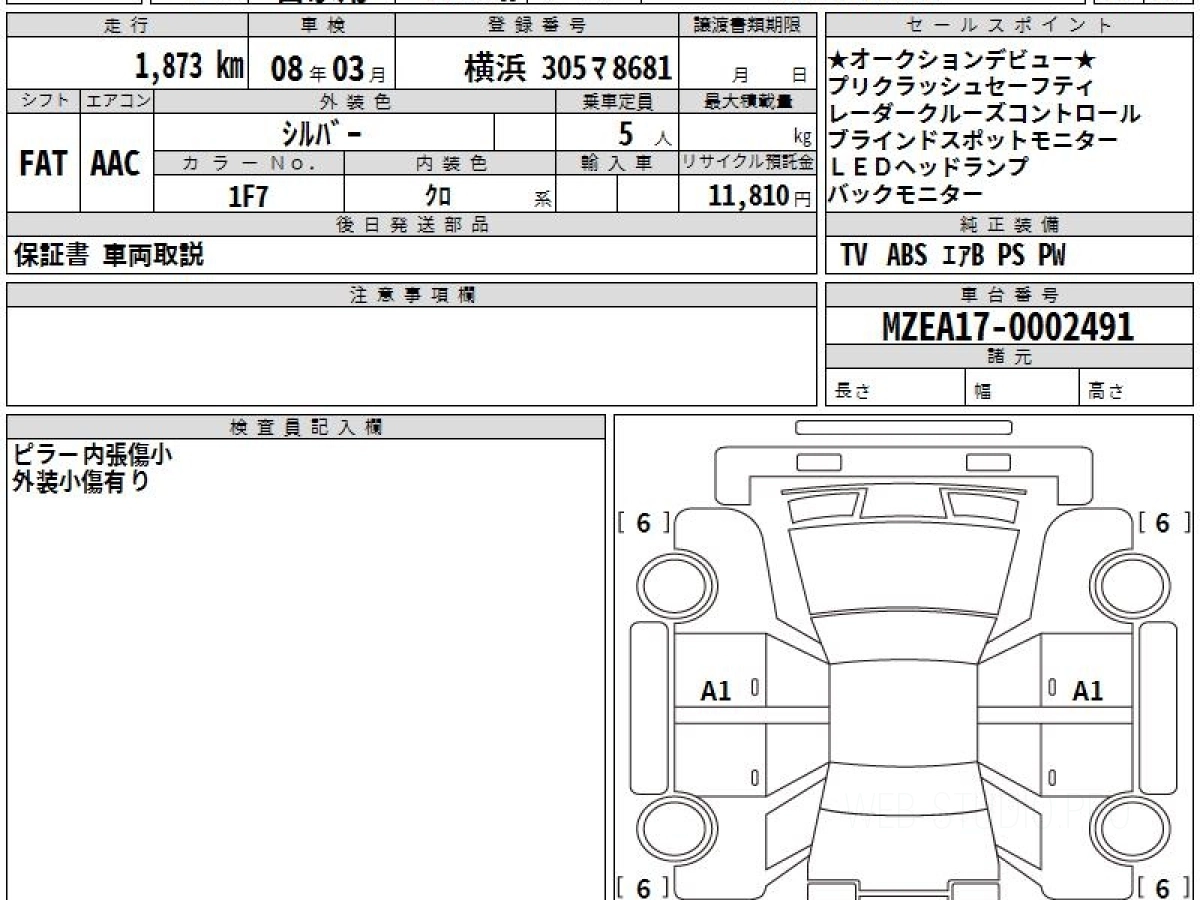
Task: Select the PS equipment entry
Action: pyautogui.click(x=1011, y=256)
